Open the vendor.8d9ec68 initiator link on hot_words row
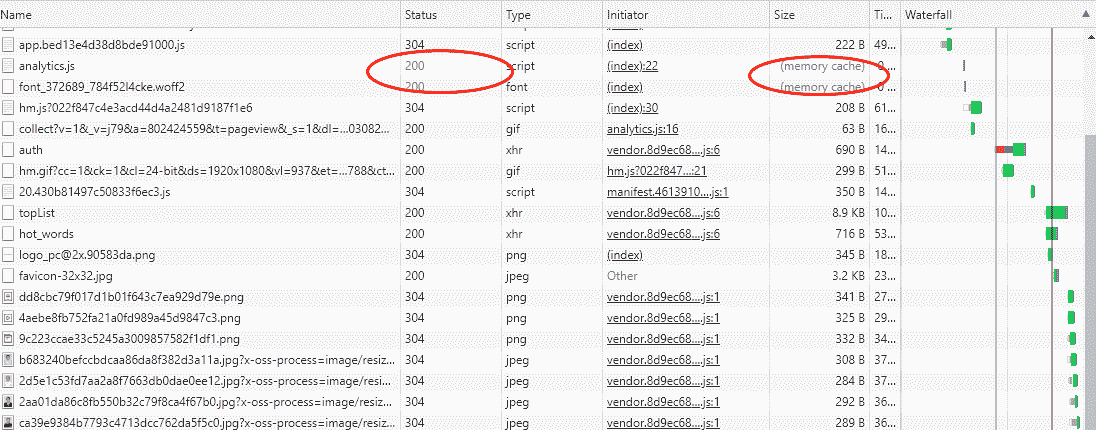 click(663, 234)
